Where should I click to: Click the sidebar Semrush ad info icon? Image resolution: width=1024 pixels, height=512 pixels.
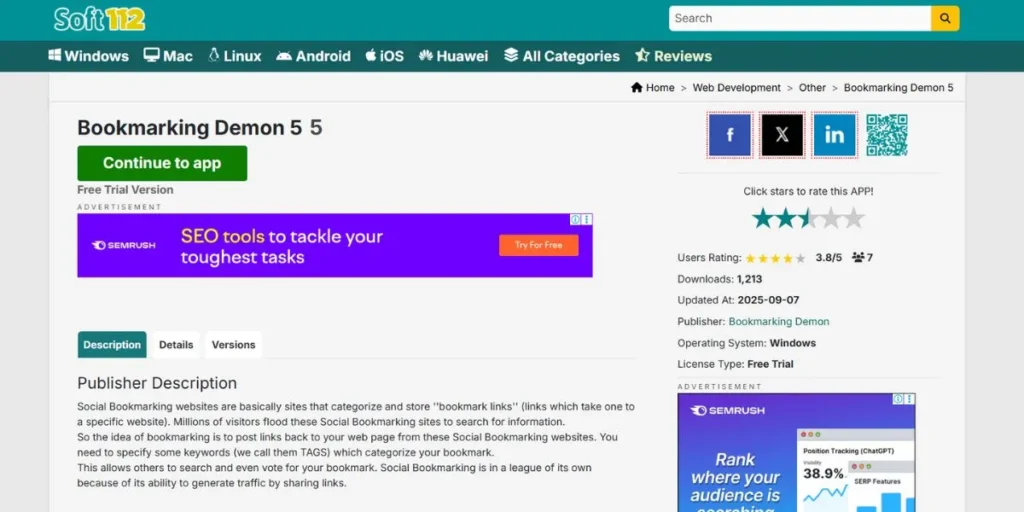pos(899,399)
